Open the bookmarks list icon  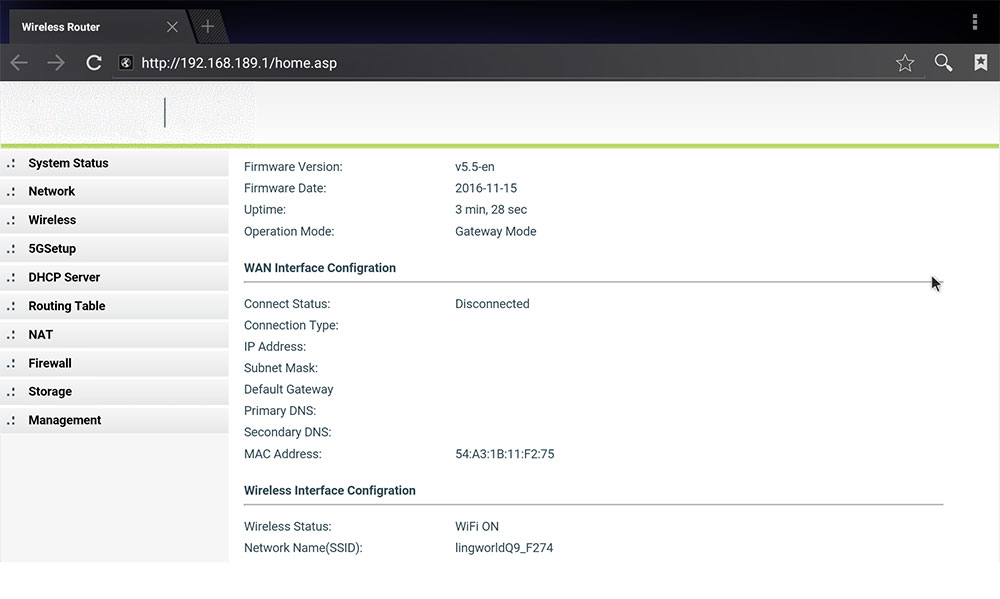[x=981, y=63]
